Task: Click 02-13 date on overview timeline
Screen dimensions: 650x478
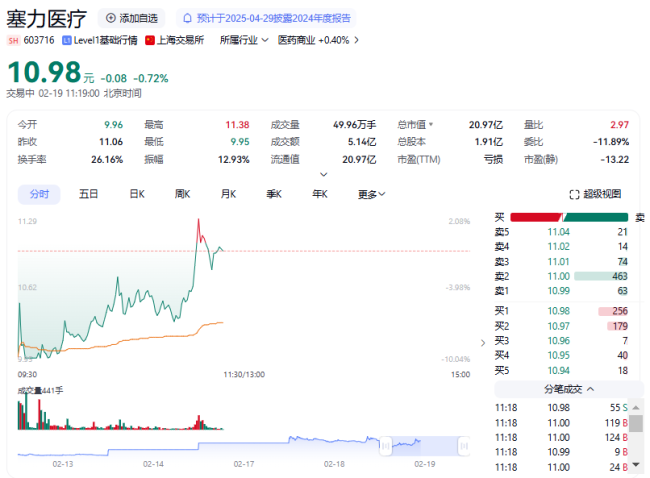Action: pos(63,464)
